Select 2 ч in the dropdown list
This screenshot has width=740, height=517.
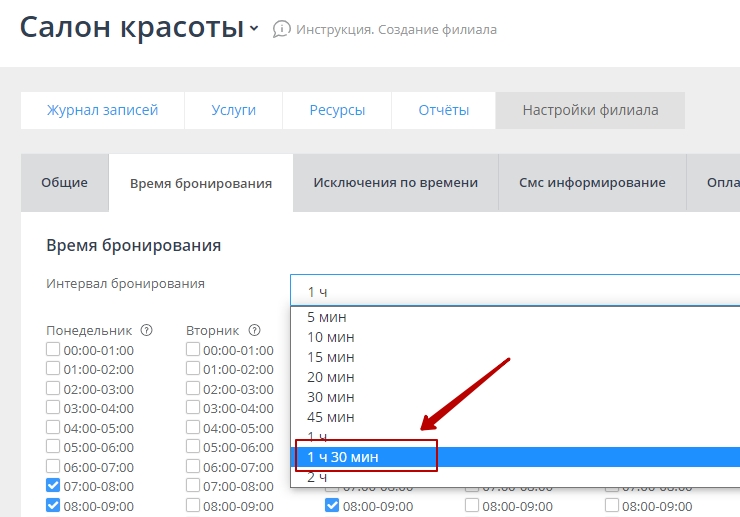[317, 477]
